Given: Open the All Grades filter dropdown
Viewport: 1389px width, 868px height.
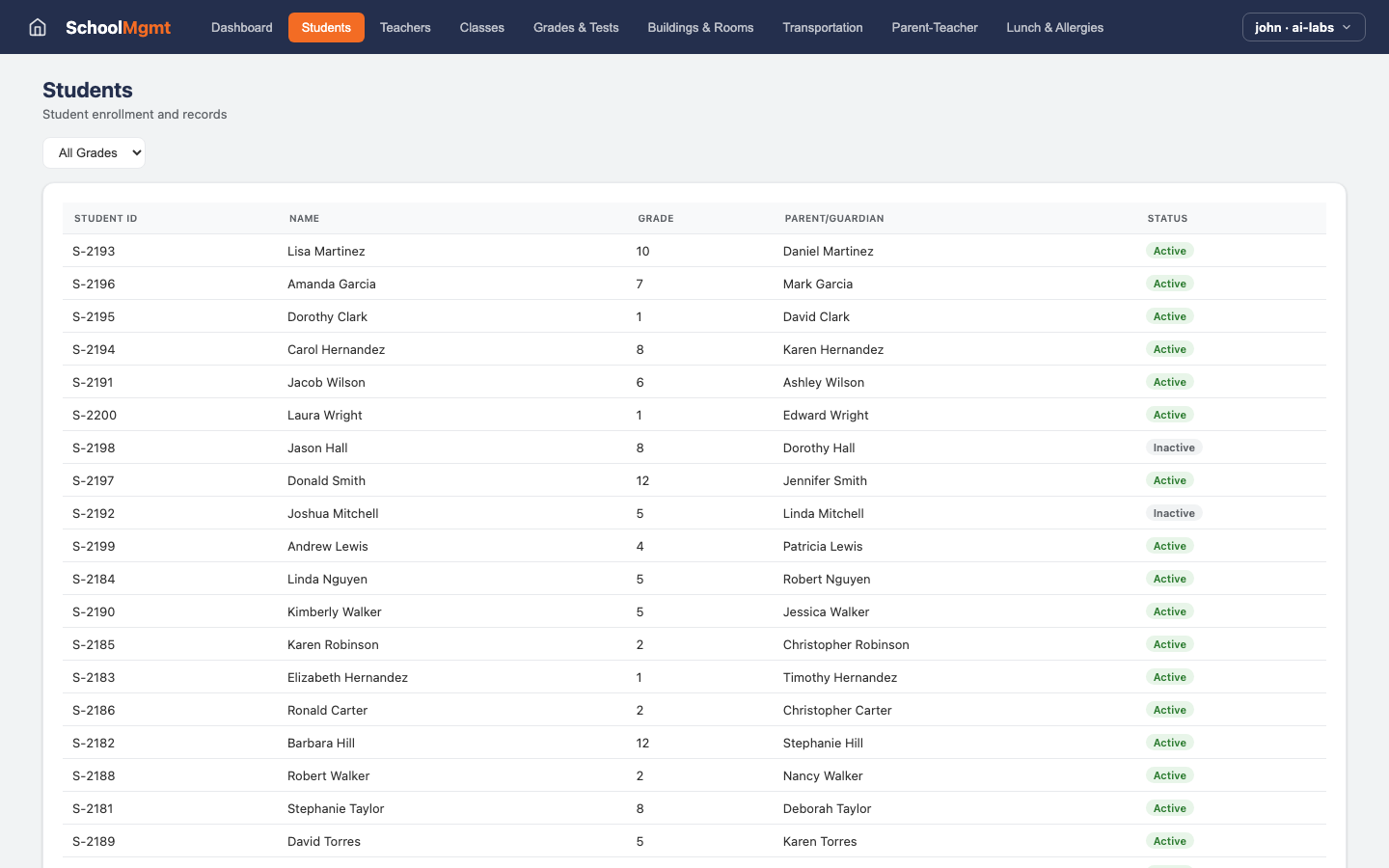Looking at the screenshot, I should pos(94,152).
